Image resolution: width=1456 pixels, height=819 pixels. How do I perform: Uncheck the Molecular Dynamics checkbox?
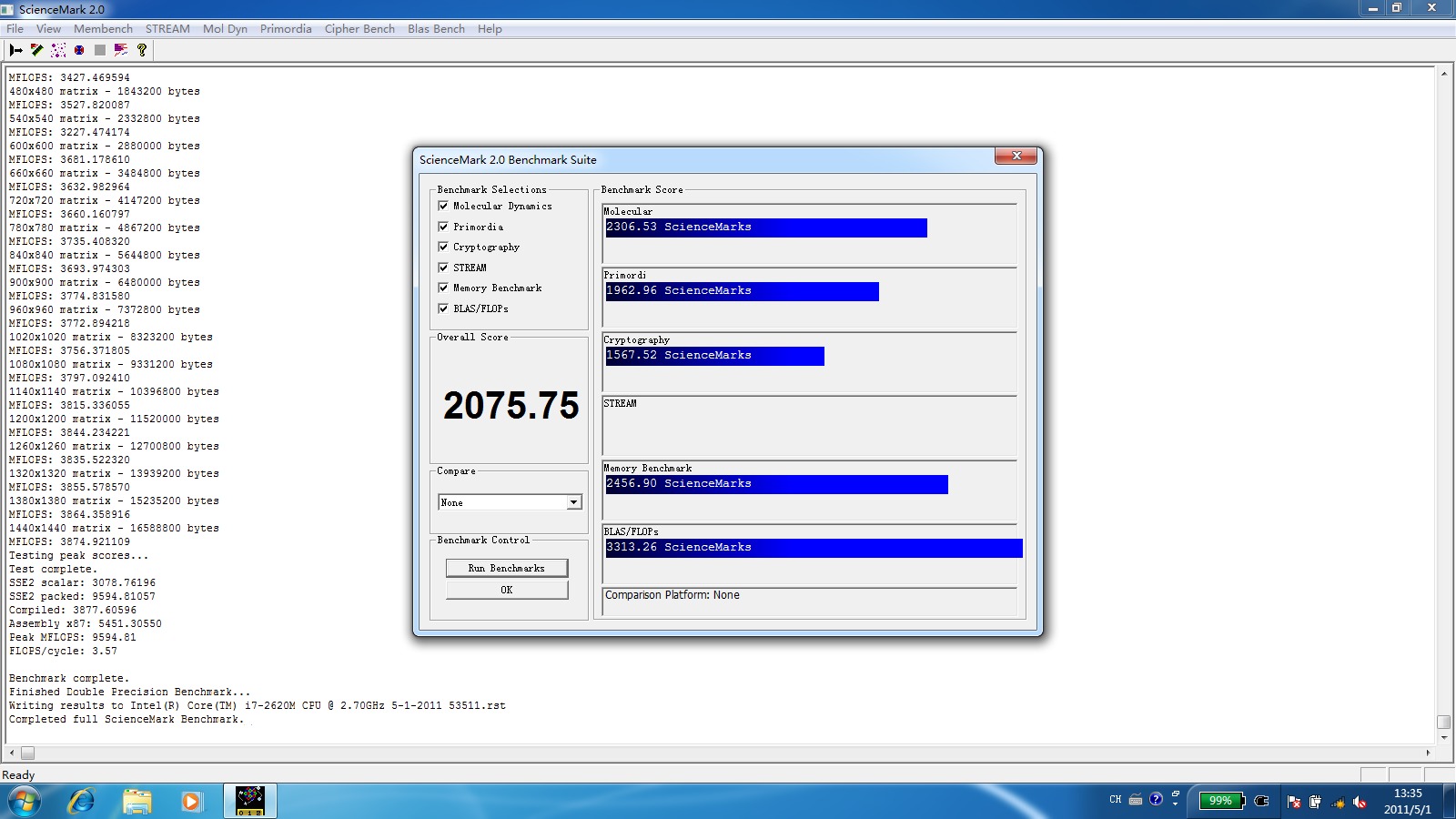tap(443, 206)
